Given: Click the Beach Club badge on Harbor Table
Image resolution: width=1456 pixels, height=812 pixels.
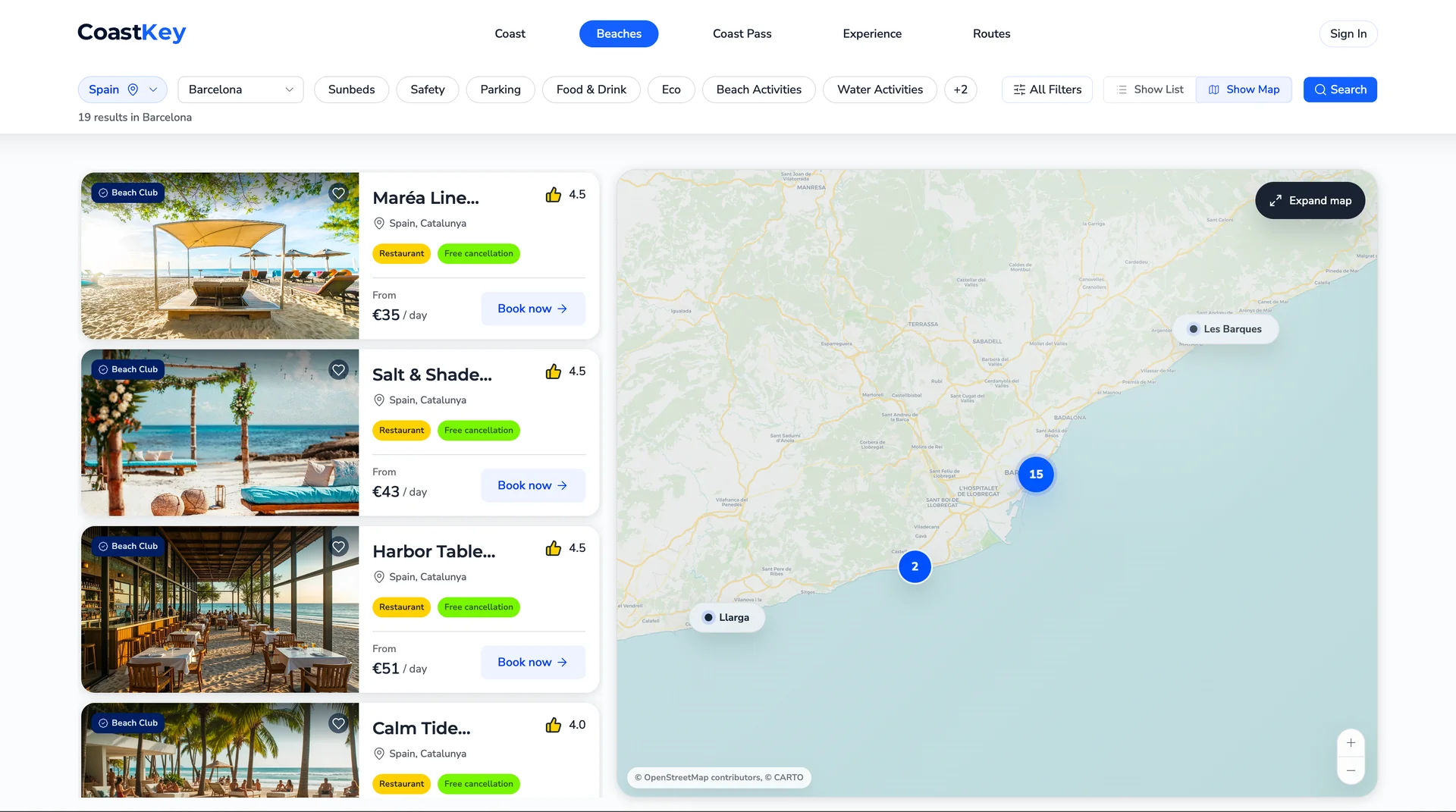Looking at the screenshot, I should (x=128, y=546).
